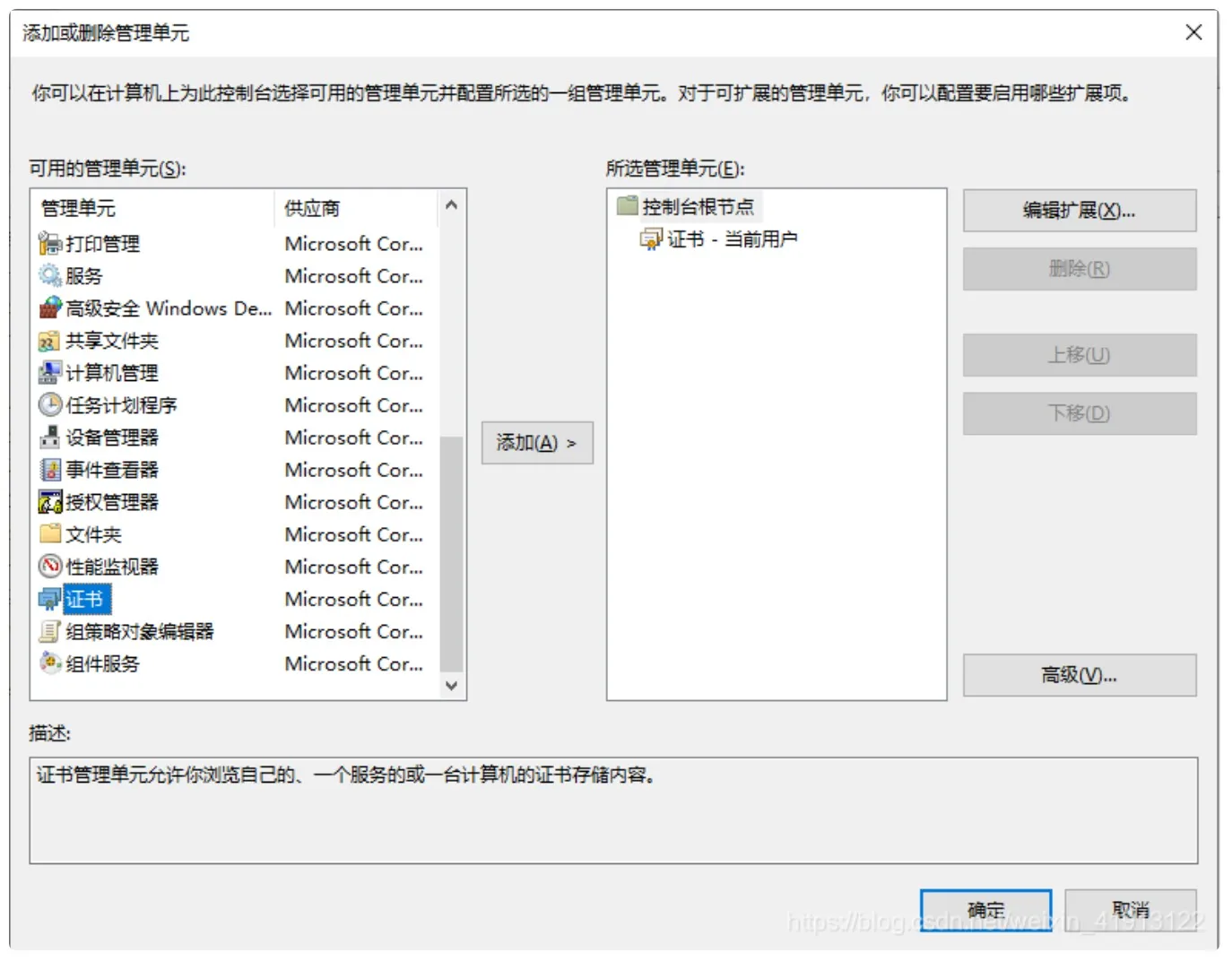
Task: Click the 共享文件夹 icon
Action: point(50,340)
